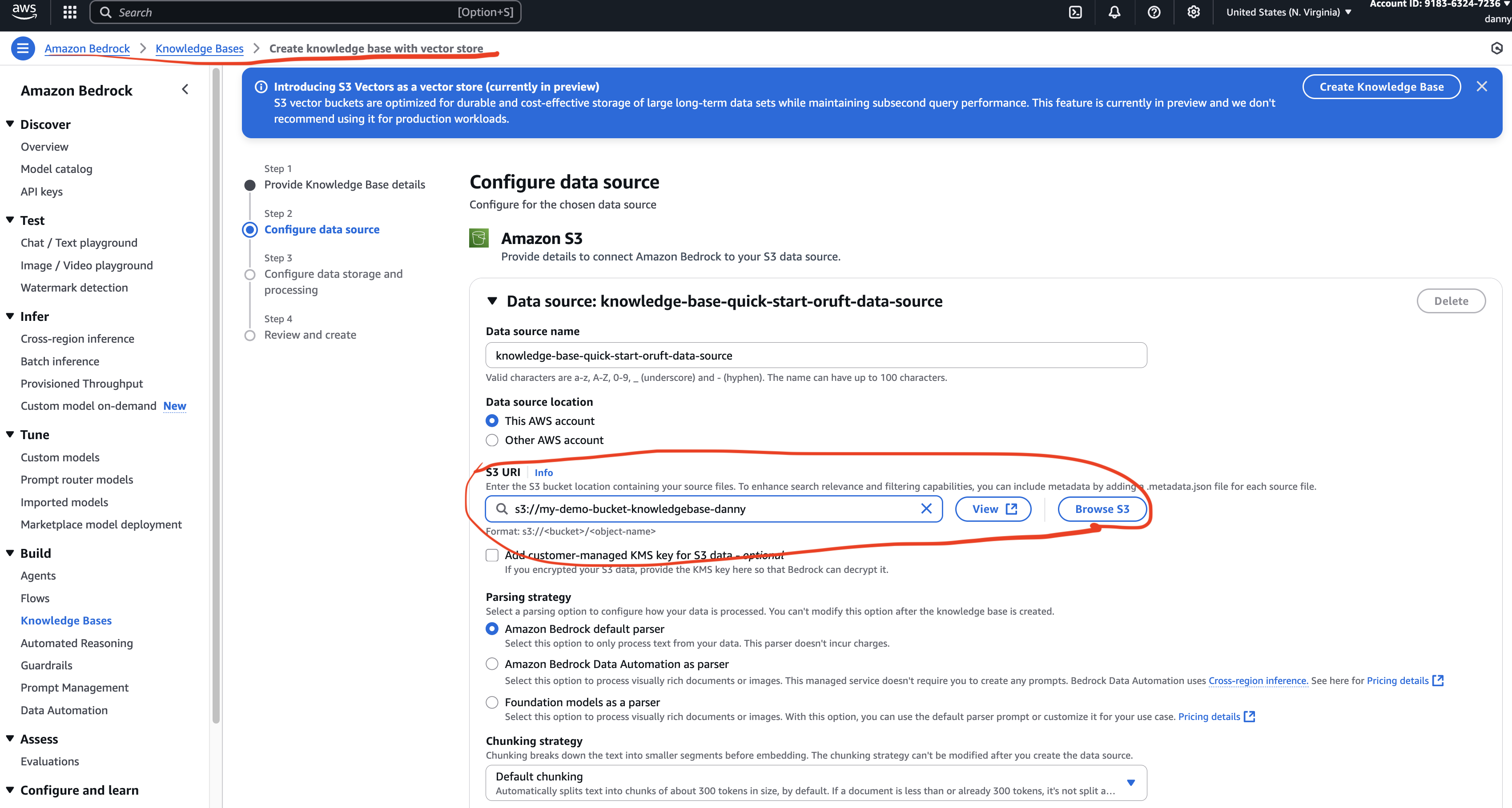Select Other AWS account radio button
This screenshot has width=1512, height=808.
coord(492,440)
